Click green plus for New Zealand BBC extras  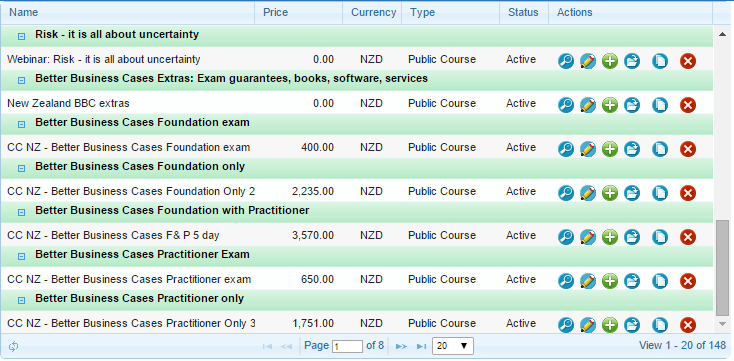[609, 105]
